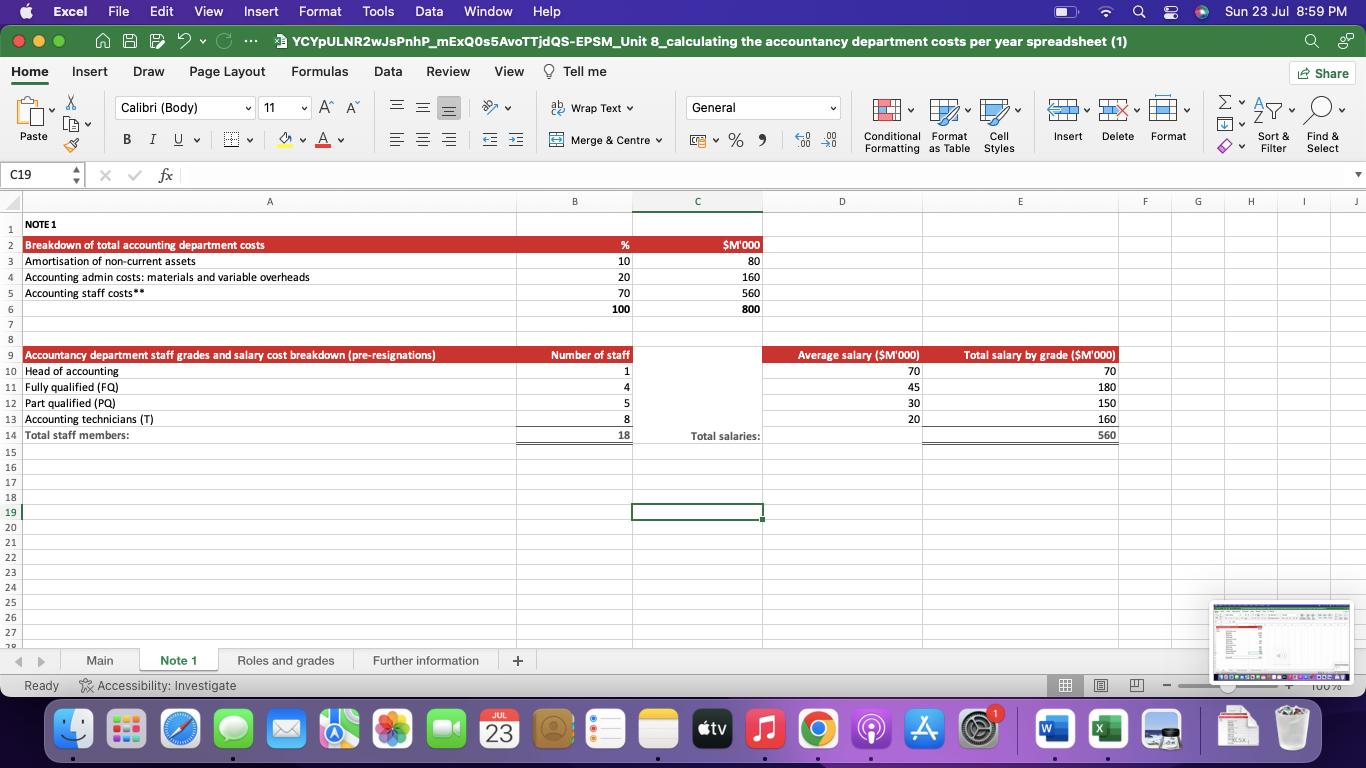This screenshot has width=1366, height=768.
Task: Open the Page Layout ribbon tab
Action: [x=227, y=72]
